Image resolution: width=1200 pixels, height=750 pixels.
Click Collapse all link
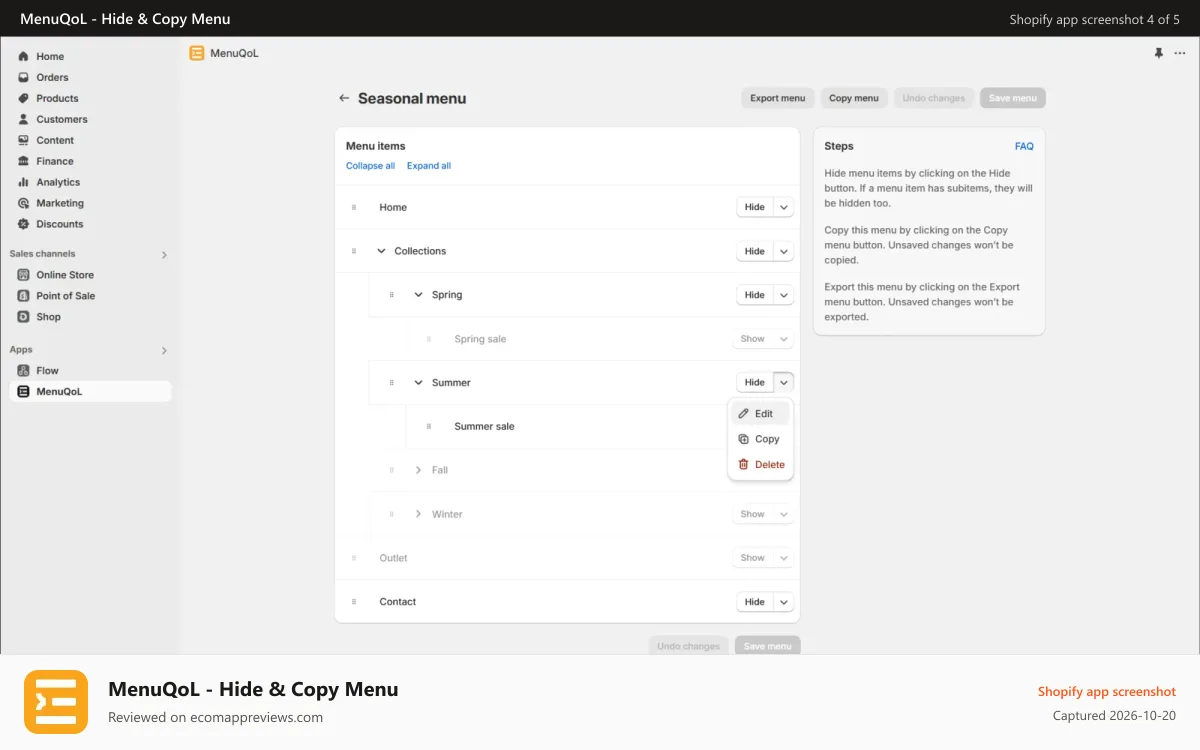(x=370, y=166)
